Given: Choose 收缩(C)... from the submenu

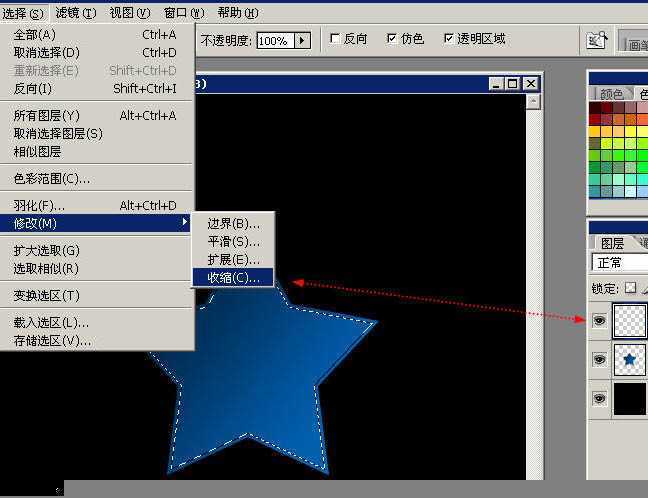Looking at the screenshot, I should [x=233, y=278].
